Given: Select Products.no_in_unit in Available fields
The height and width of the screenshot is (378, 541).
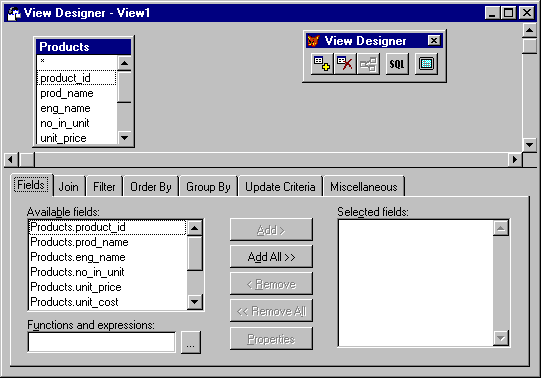Looking at the screenshot, I should 108,272.
